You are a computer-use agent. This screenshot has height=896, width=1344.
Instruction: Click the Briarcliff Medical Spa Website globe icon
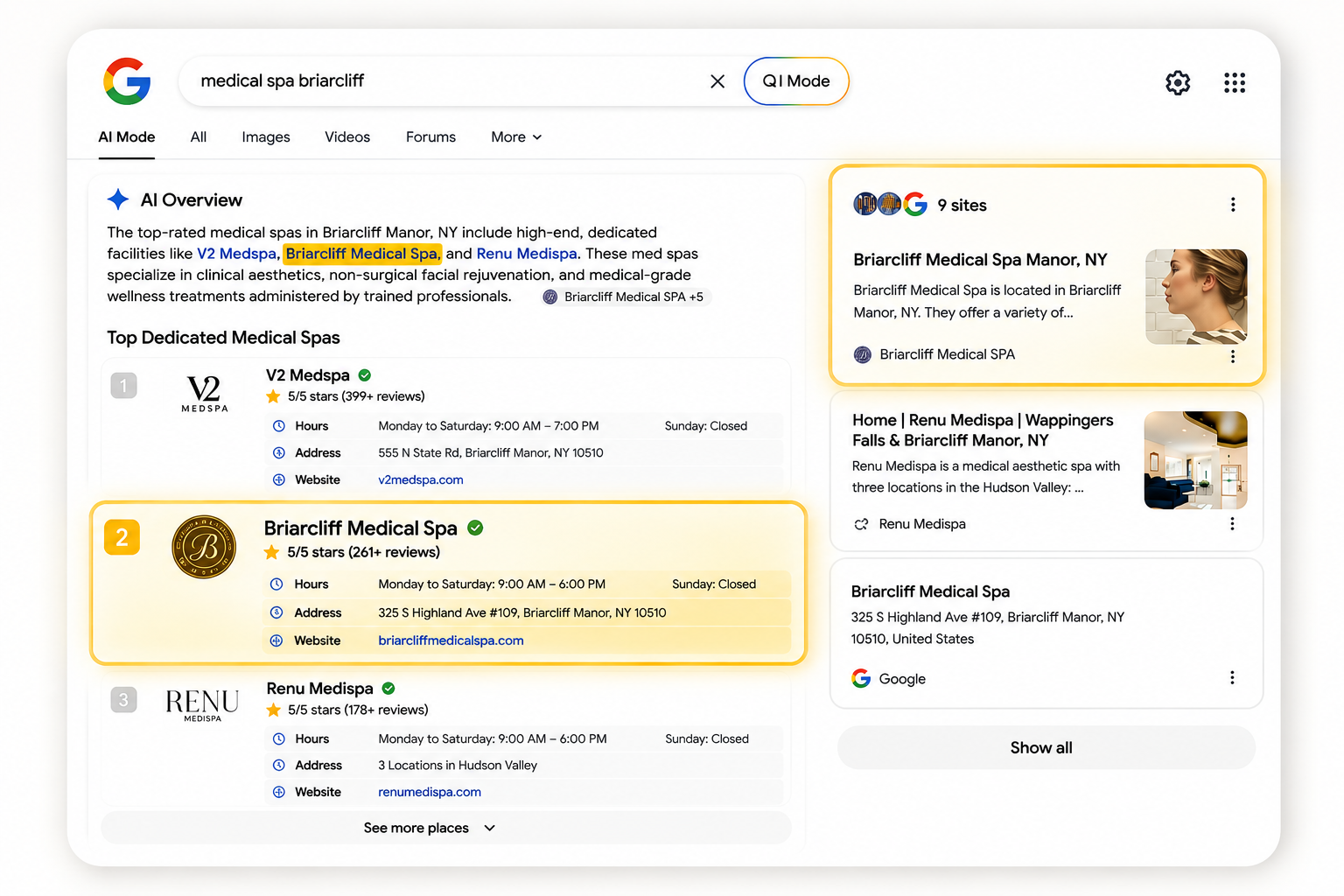tap(276, 640)
